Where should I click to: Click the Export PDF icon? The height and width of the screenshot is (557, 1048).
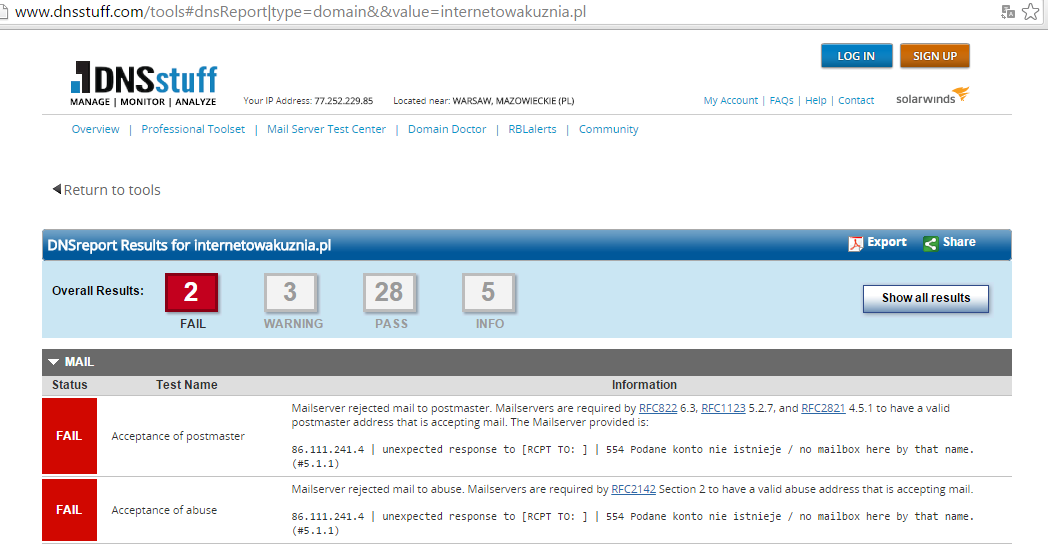point(856,243)
